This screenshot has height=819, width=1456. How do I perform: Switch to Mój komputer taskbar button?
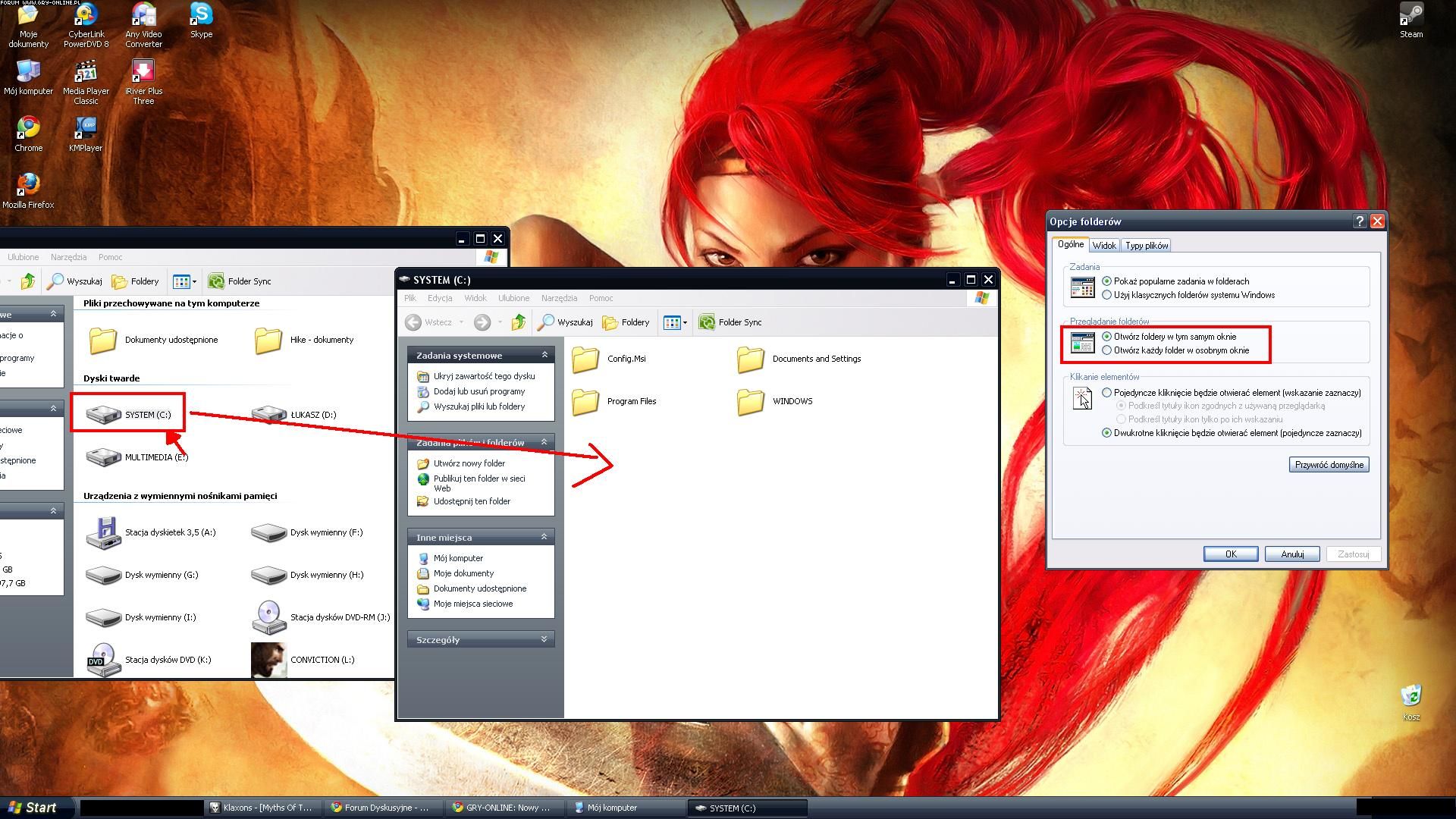coord(626,808)
